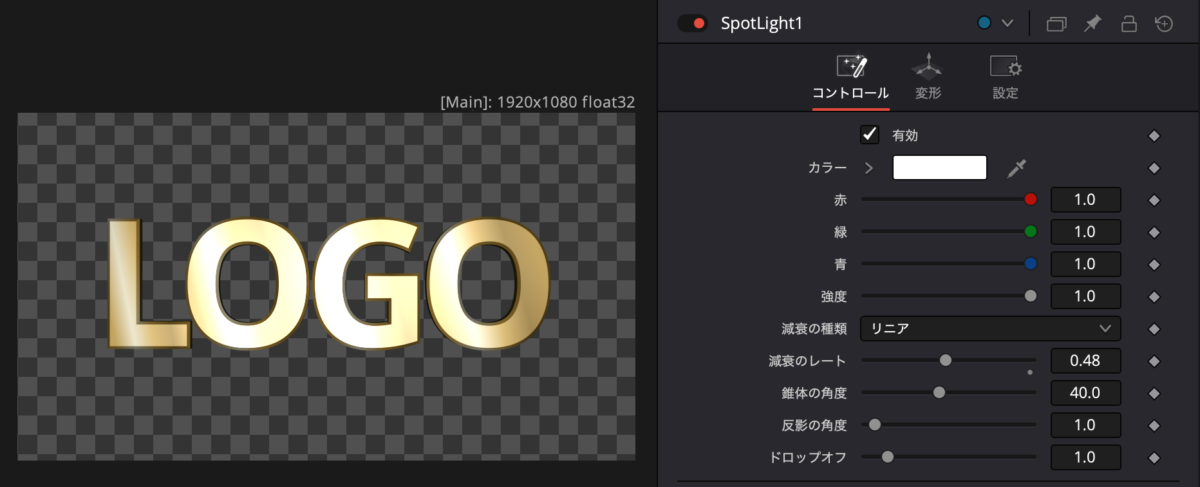Set keyframe diamond for 赤

coord(1154,200)
